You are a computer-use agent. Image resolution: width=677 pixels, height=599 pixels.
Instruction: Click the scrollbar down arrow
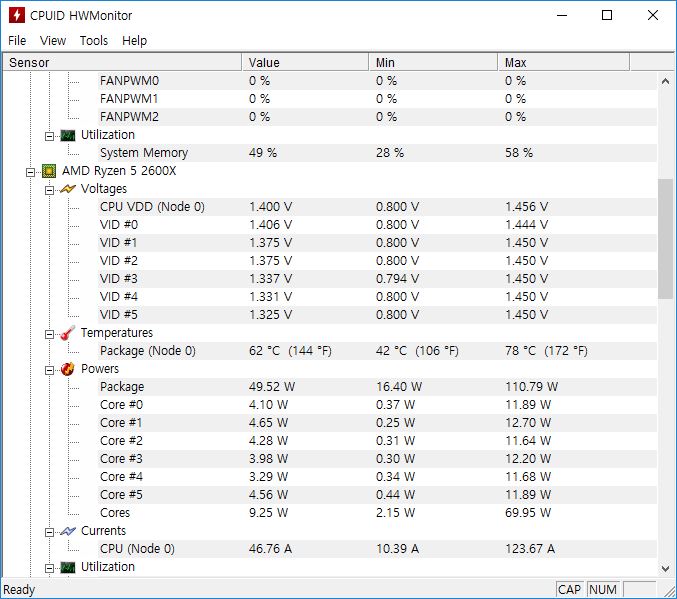(x=665, y=569)
